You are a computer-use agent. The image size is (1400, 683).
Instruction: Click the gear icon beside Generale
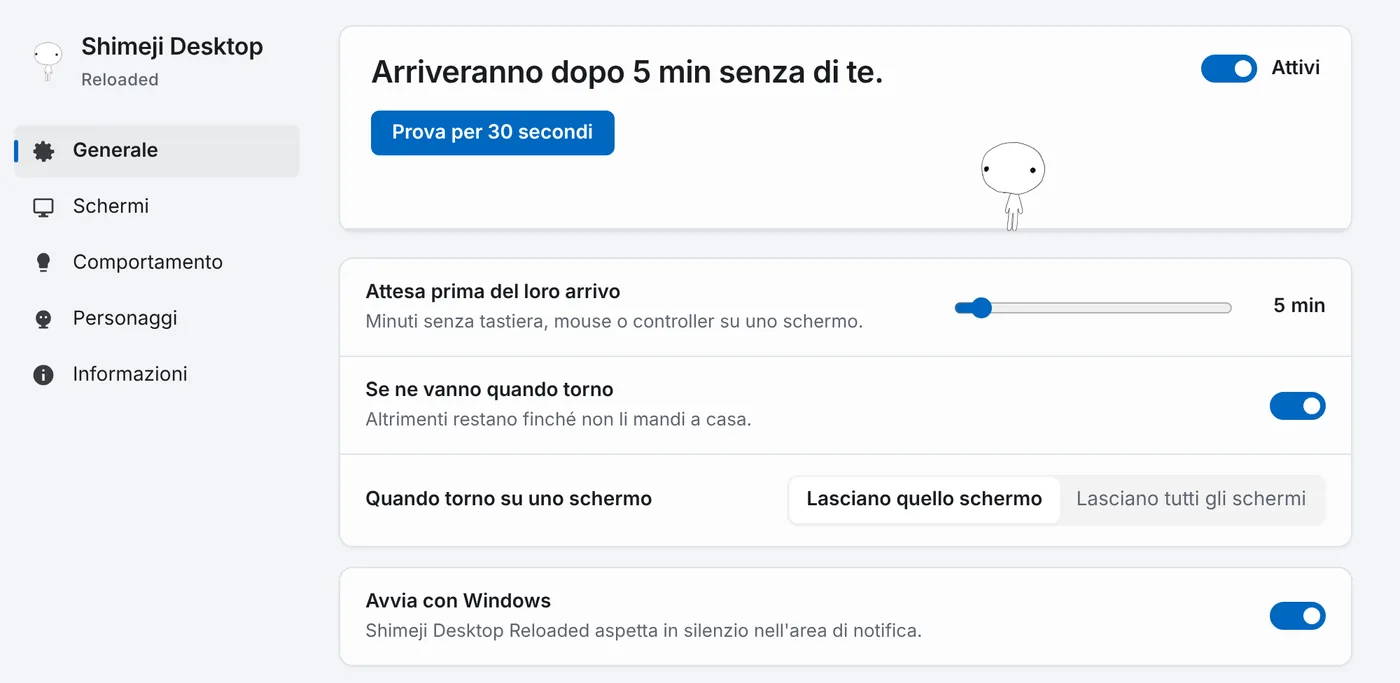(43, 151)
